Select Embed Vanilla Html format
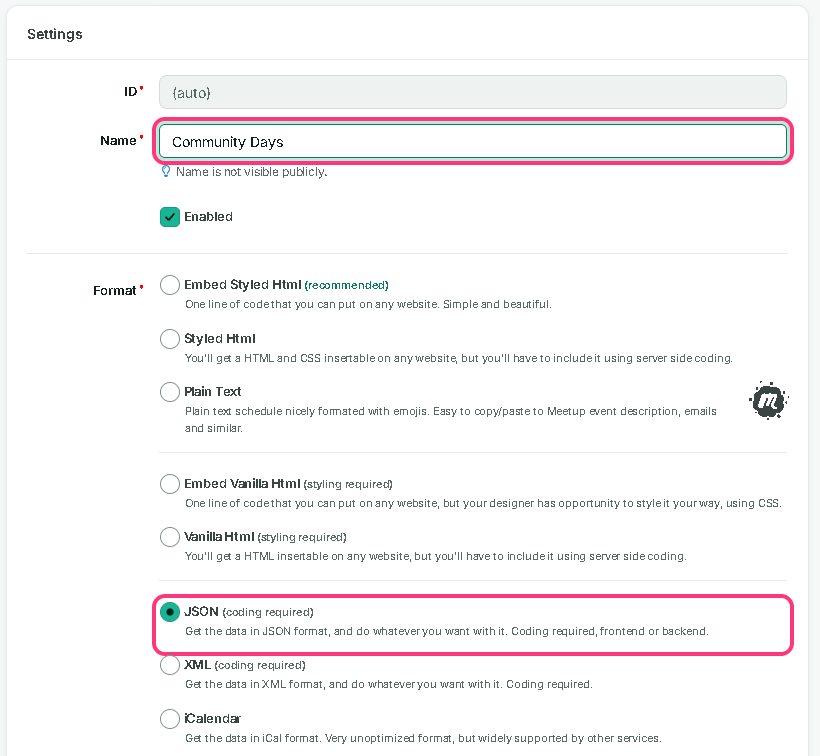 click(170, 484)
